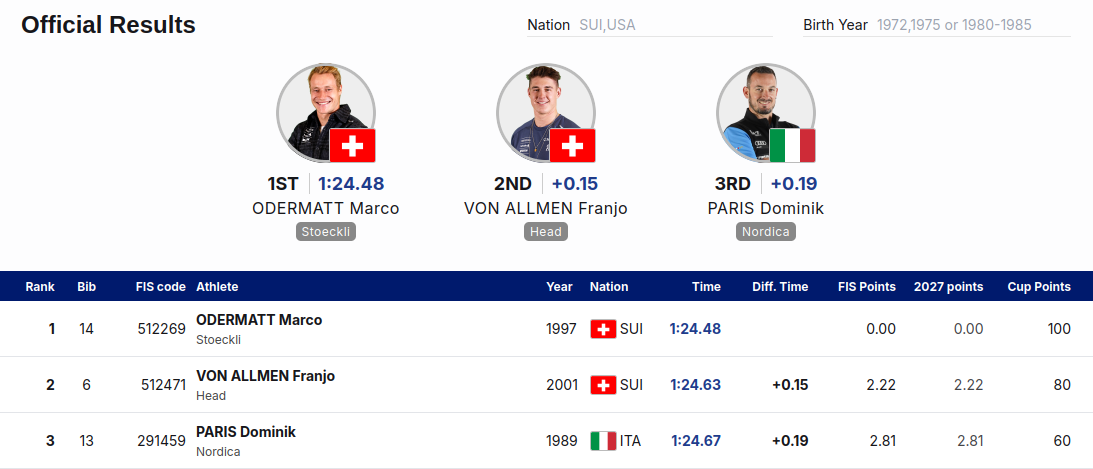Open VON ALLMEN Franjo athlete link in table

pyautogui.click(x=266, y=376)
